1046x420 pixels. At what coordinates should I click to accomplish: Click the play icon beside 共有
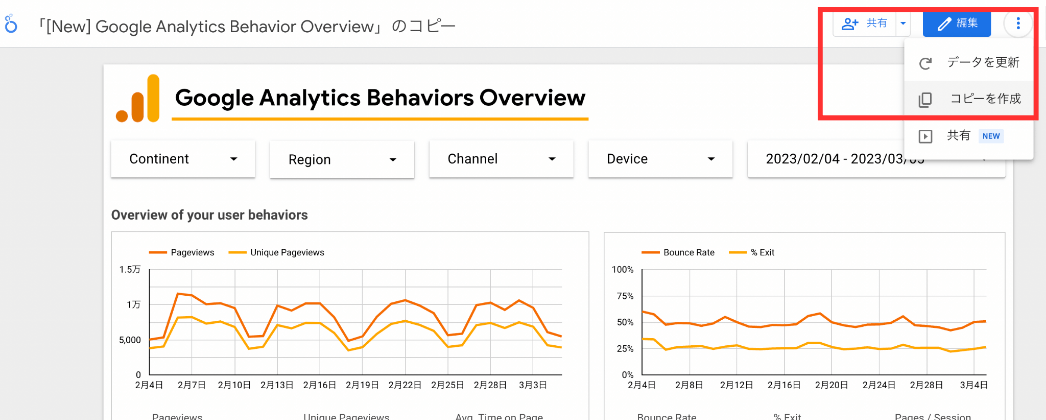925,136
